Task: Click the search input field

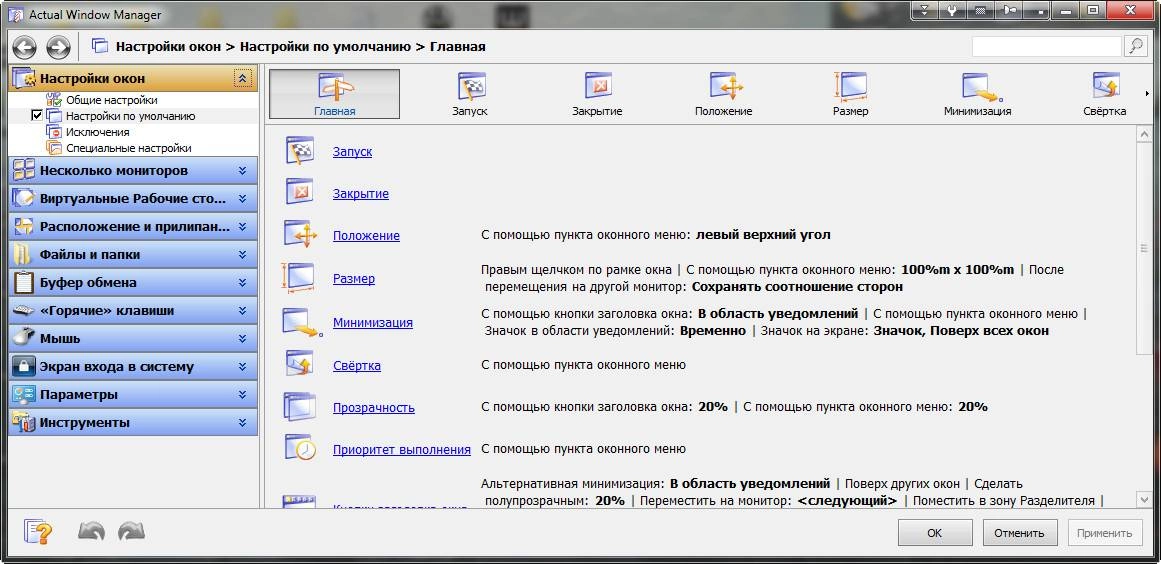Action: point(1046,47)
